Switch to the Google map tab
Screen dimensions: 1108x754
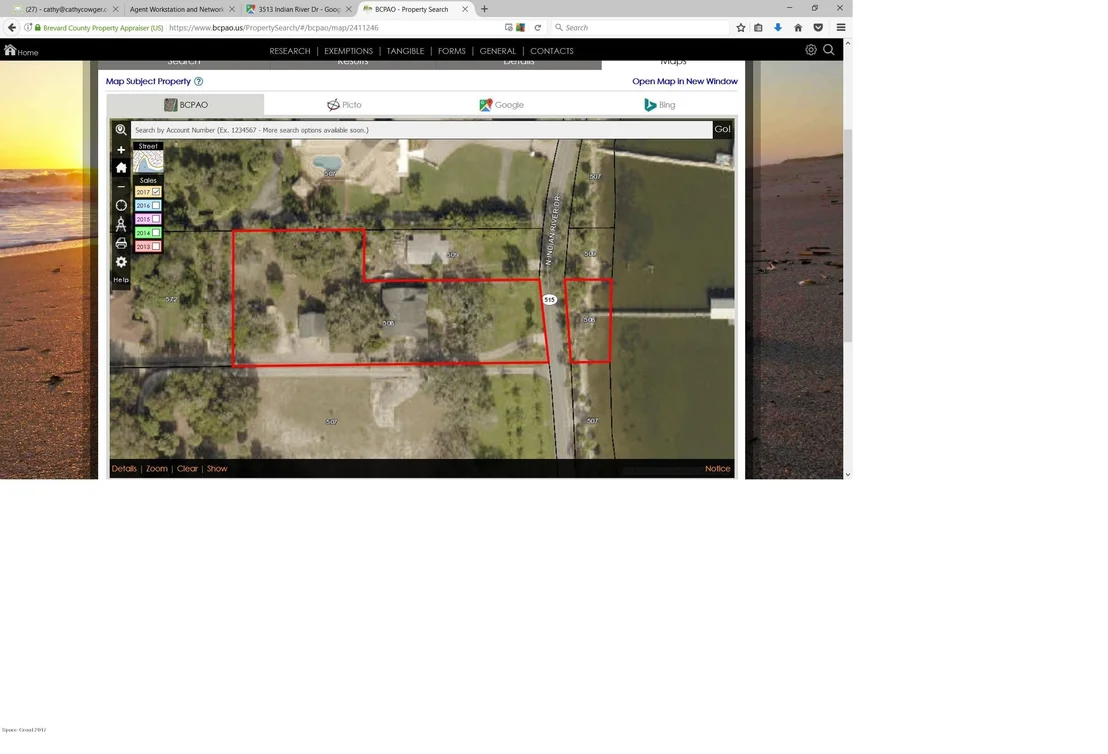pos(501,105)
